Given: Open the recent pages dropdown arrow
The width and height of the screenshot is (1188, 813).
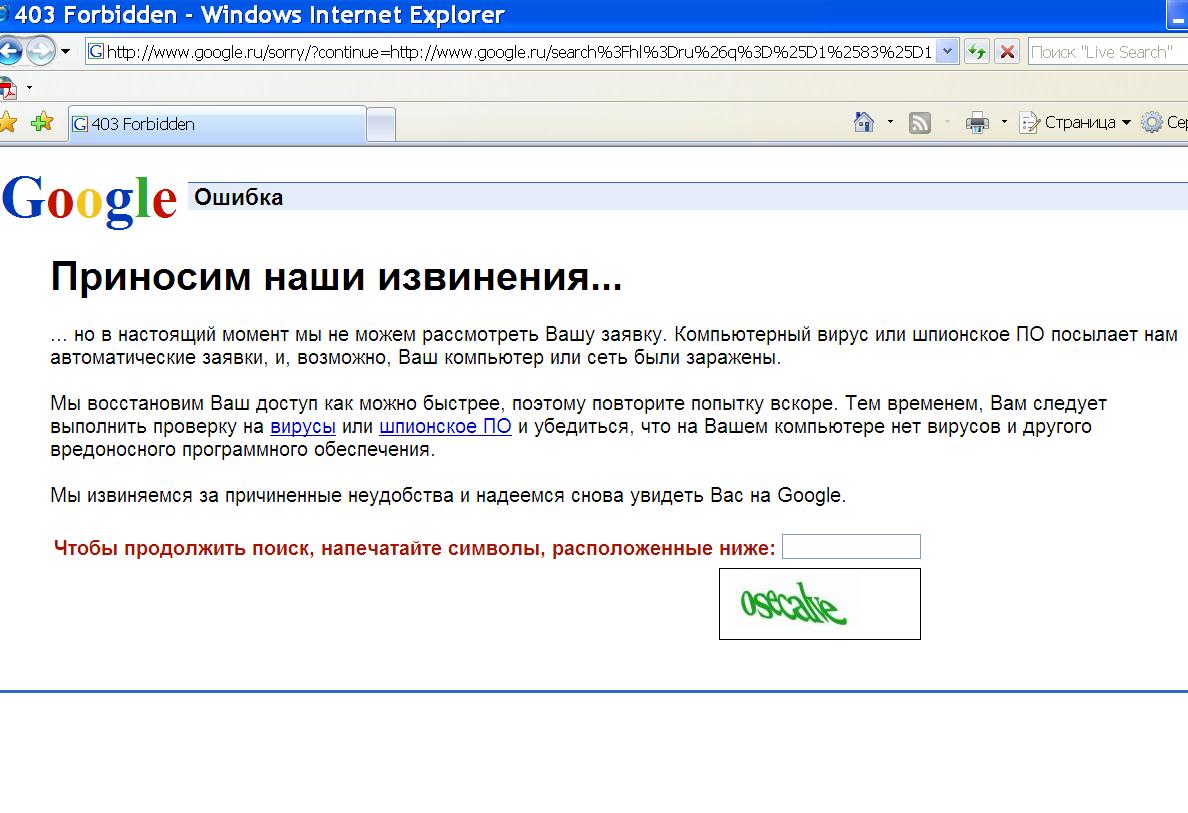Looking at the screenshot, I should coord(66,52).
